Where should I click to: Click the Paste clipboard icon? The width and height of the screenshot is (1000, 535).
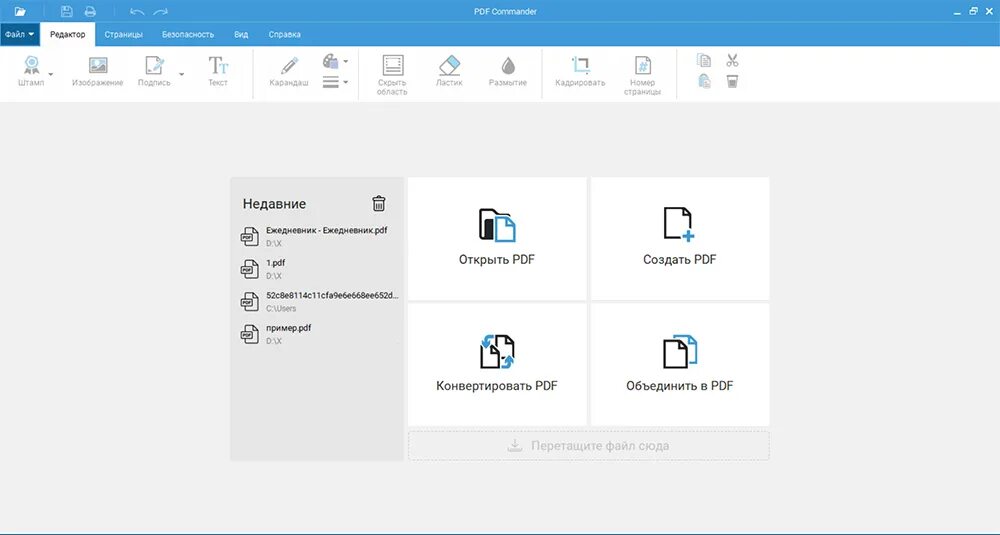704,81
